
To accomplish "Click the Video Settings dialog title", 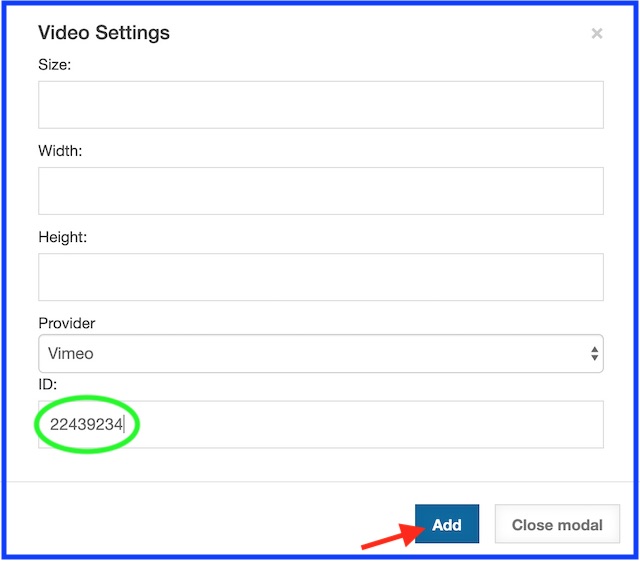I will (x=104, y=33).
